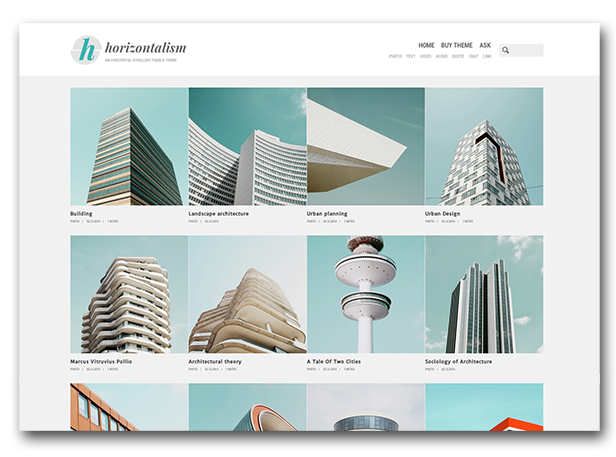Viewport: 616px width, 457px height.
Task: Click the Urban Design post title
Action: 442,213
